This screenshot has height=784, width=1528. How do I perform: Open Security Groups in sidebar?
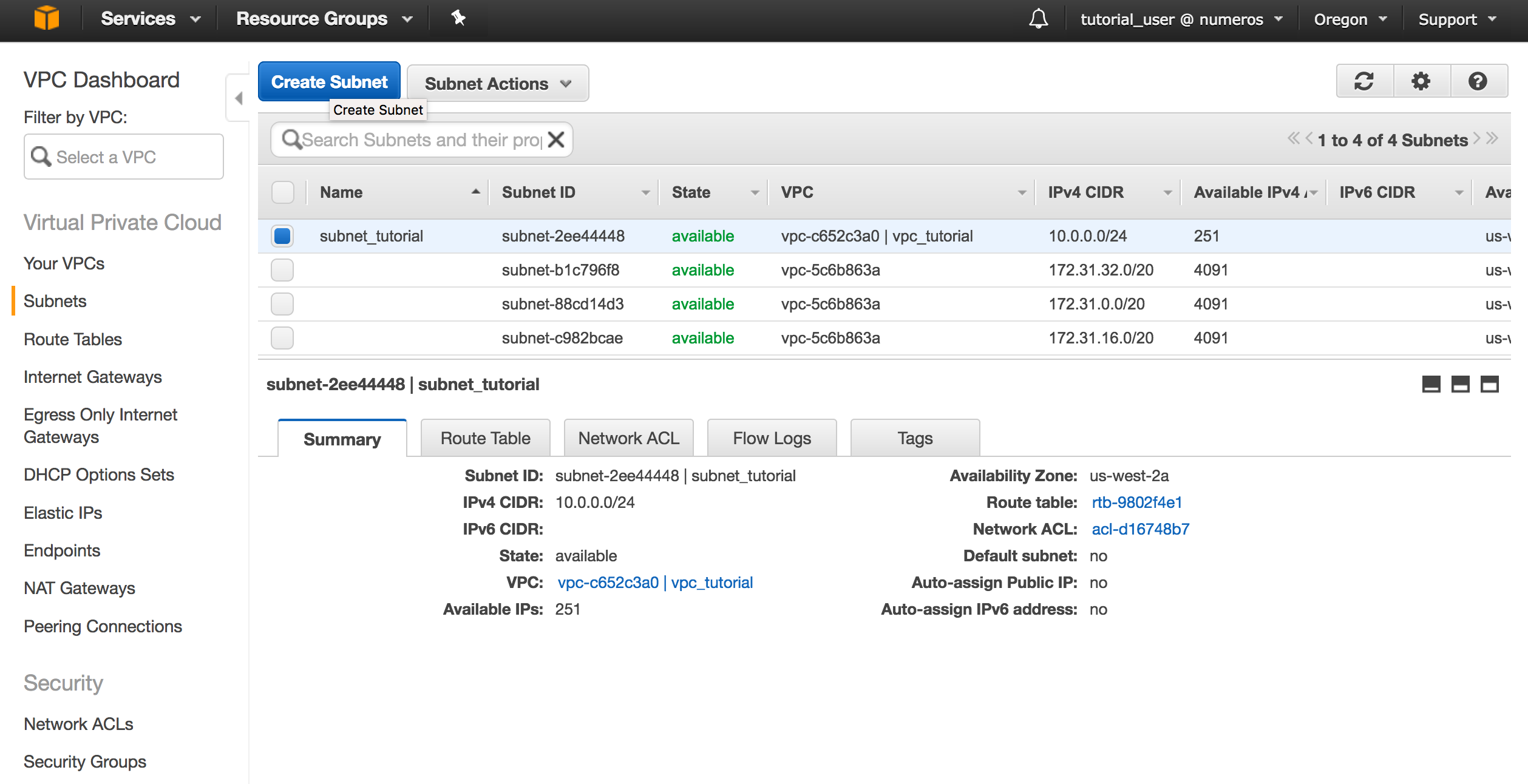pos(85,762)
